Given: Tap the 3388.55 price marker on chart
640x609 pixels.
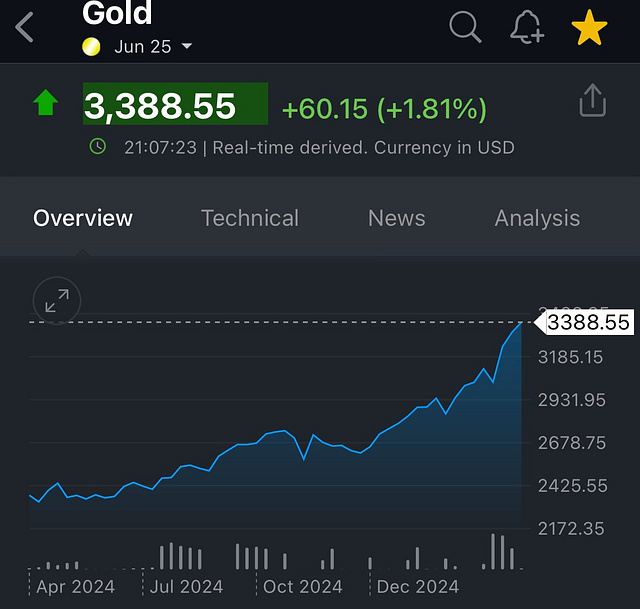Looking at the screenshot, I should point(588,322).
